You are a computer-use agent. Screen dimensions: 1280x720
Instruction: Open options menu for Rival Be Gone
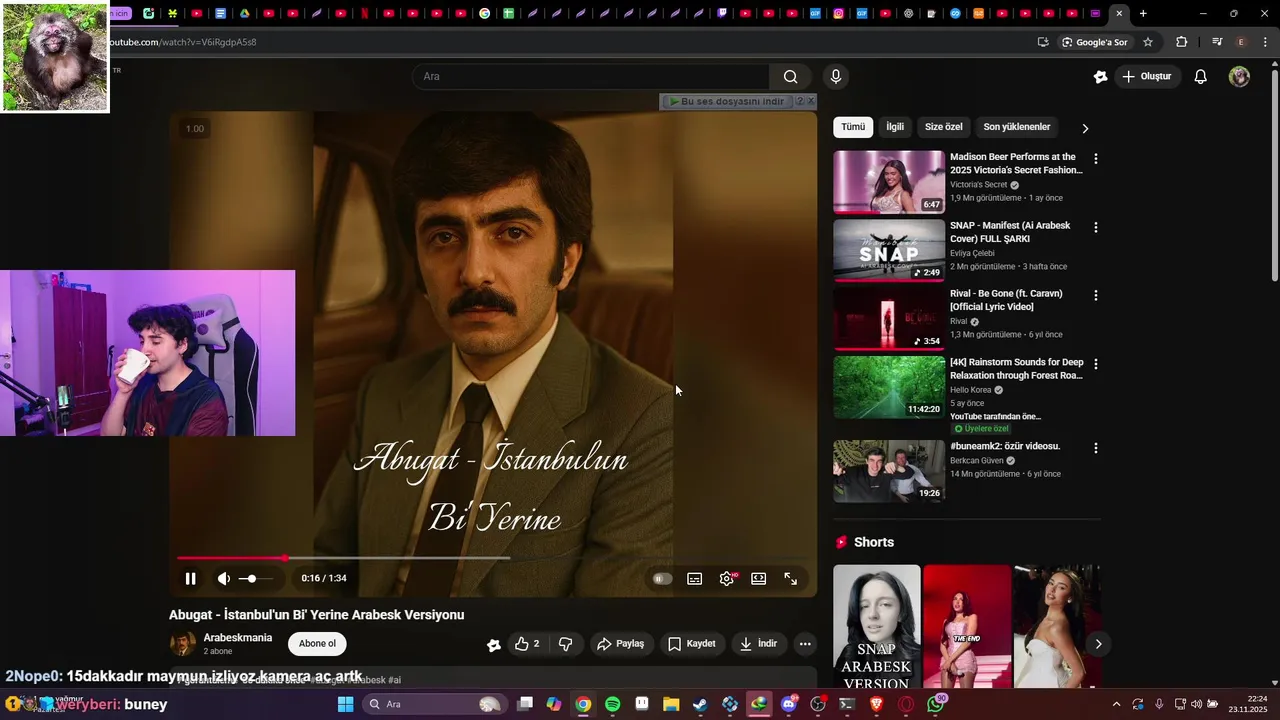(1096, 295)
